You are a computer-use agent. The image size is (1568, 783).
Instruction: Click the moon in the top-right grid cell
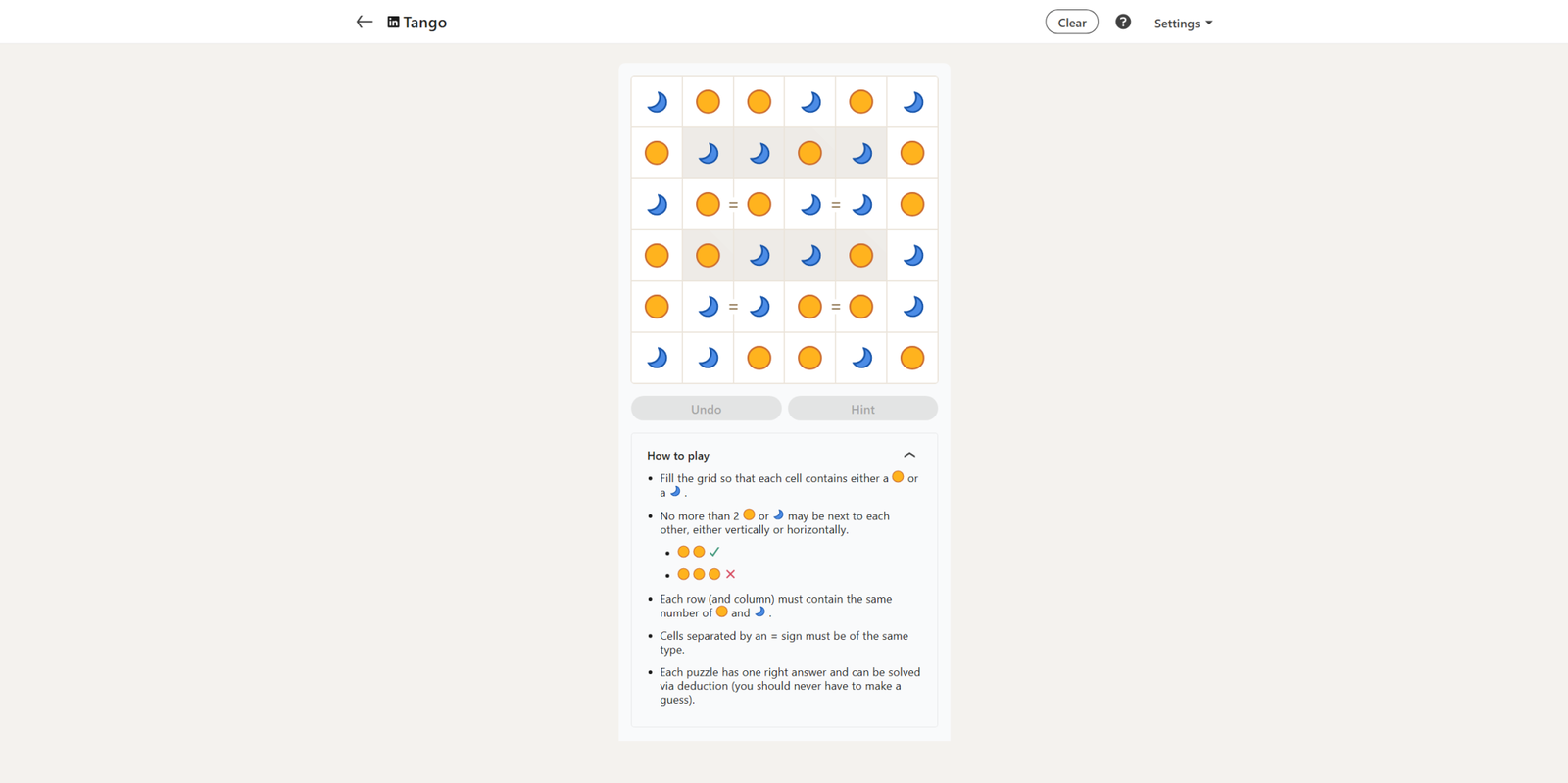pos(912,102)
